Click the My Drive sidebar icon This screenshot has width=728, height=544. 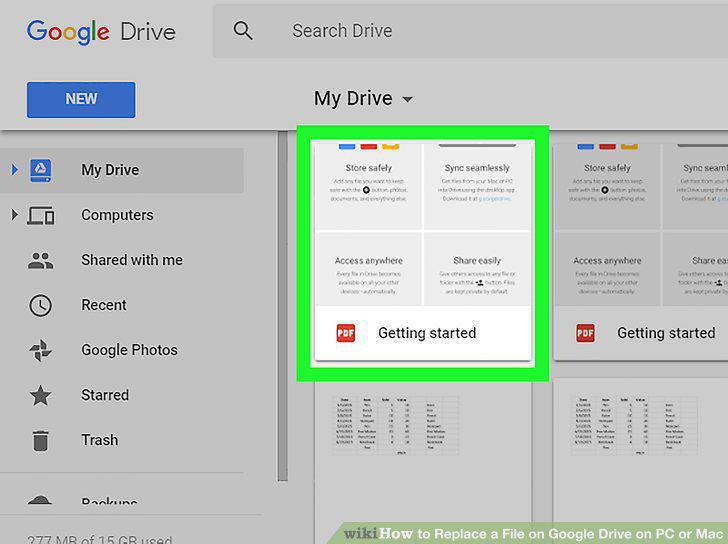(40, 170)
